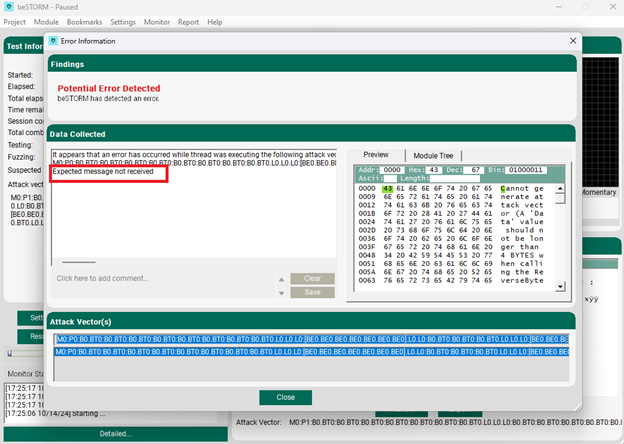Click the hex preview scroll up arrow
Image resolution: width=624 pixels, height=444 pixels.
click(560, 189)
